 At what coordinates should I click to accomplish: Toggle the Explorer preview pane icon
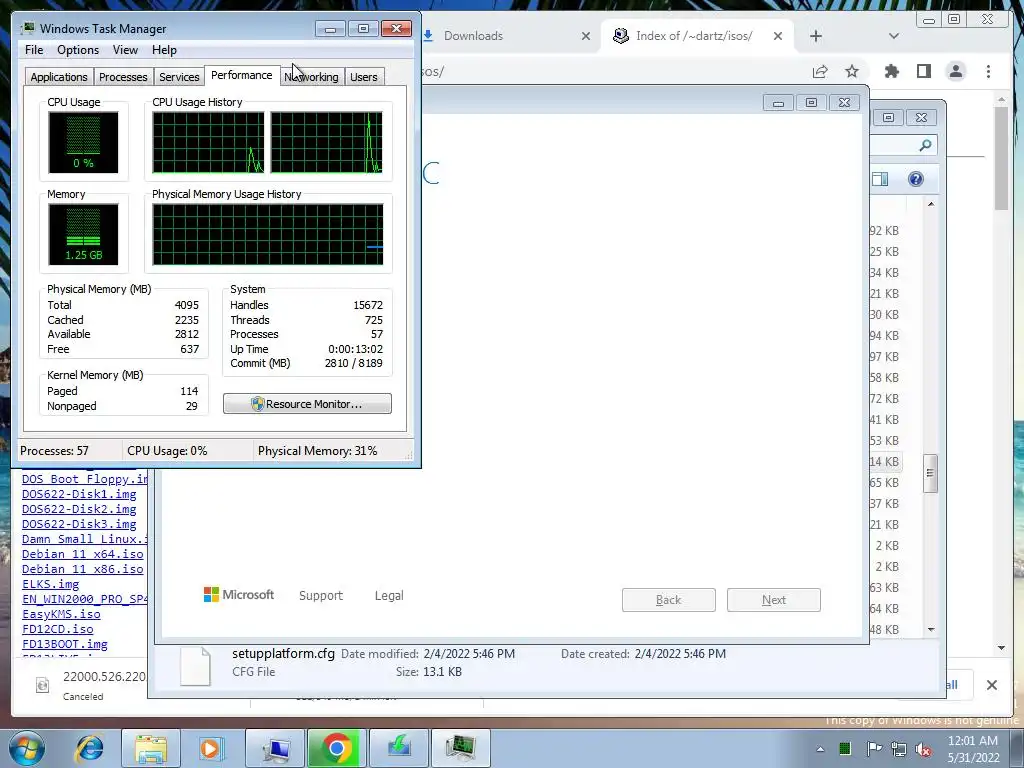880,179
